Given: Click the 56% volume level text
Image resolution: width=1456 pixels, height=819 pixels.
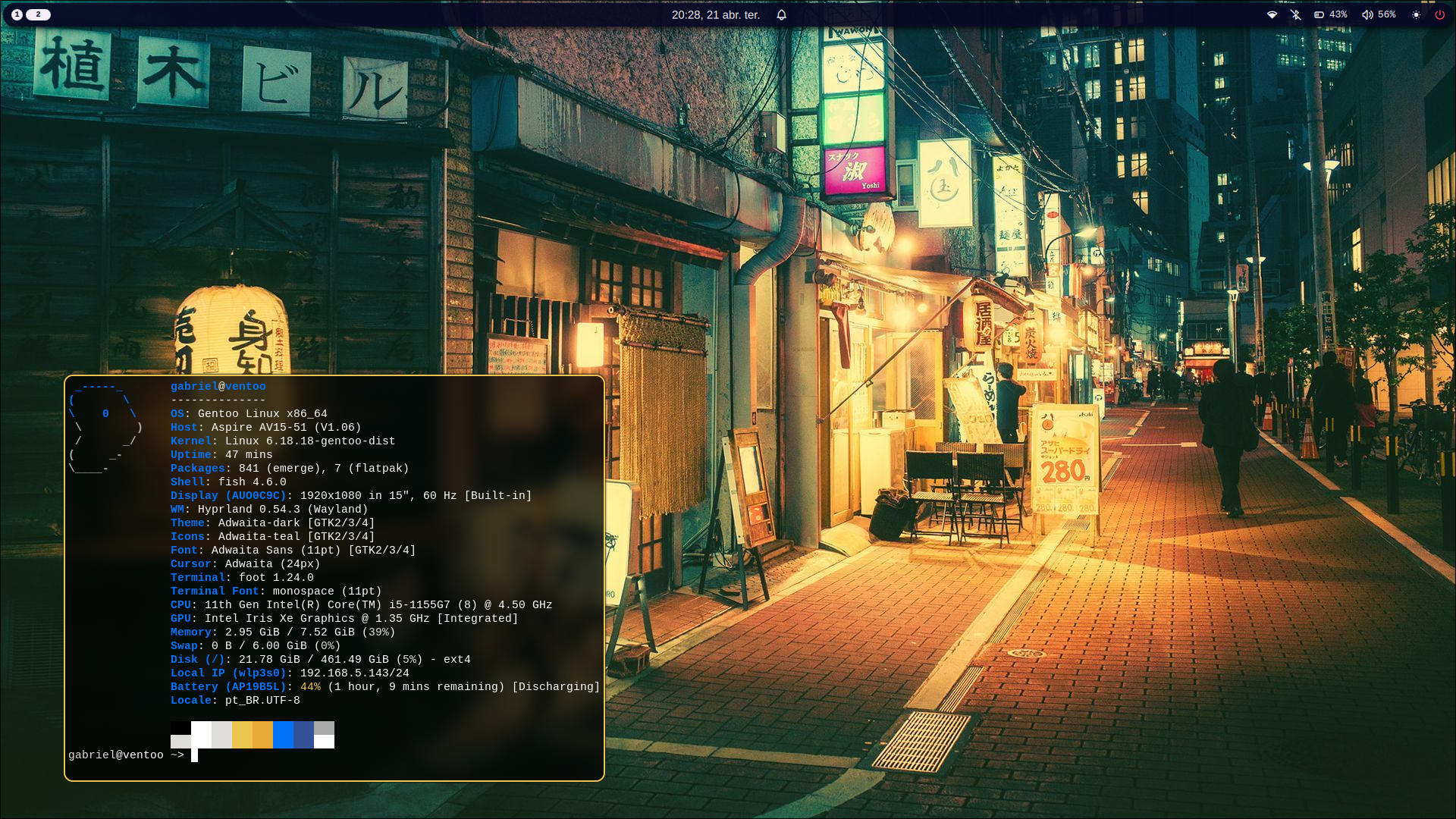Looking at the screenshot, I should [x=1386, y=14].
